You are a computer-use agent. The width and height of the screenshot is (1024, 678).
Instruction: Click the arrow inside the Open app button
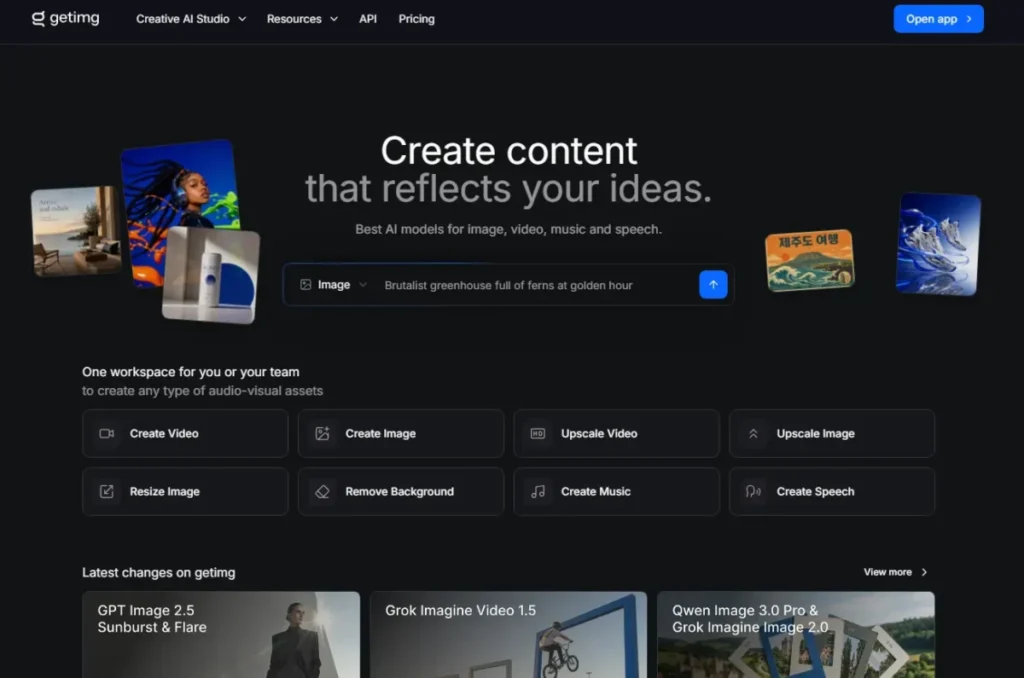pos(969,19)
